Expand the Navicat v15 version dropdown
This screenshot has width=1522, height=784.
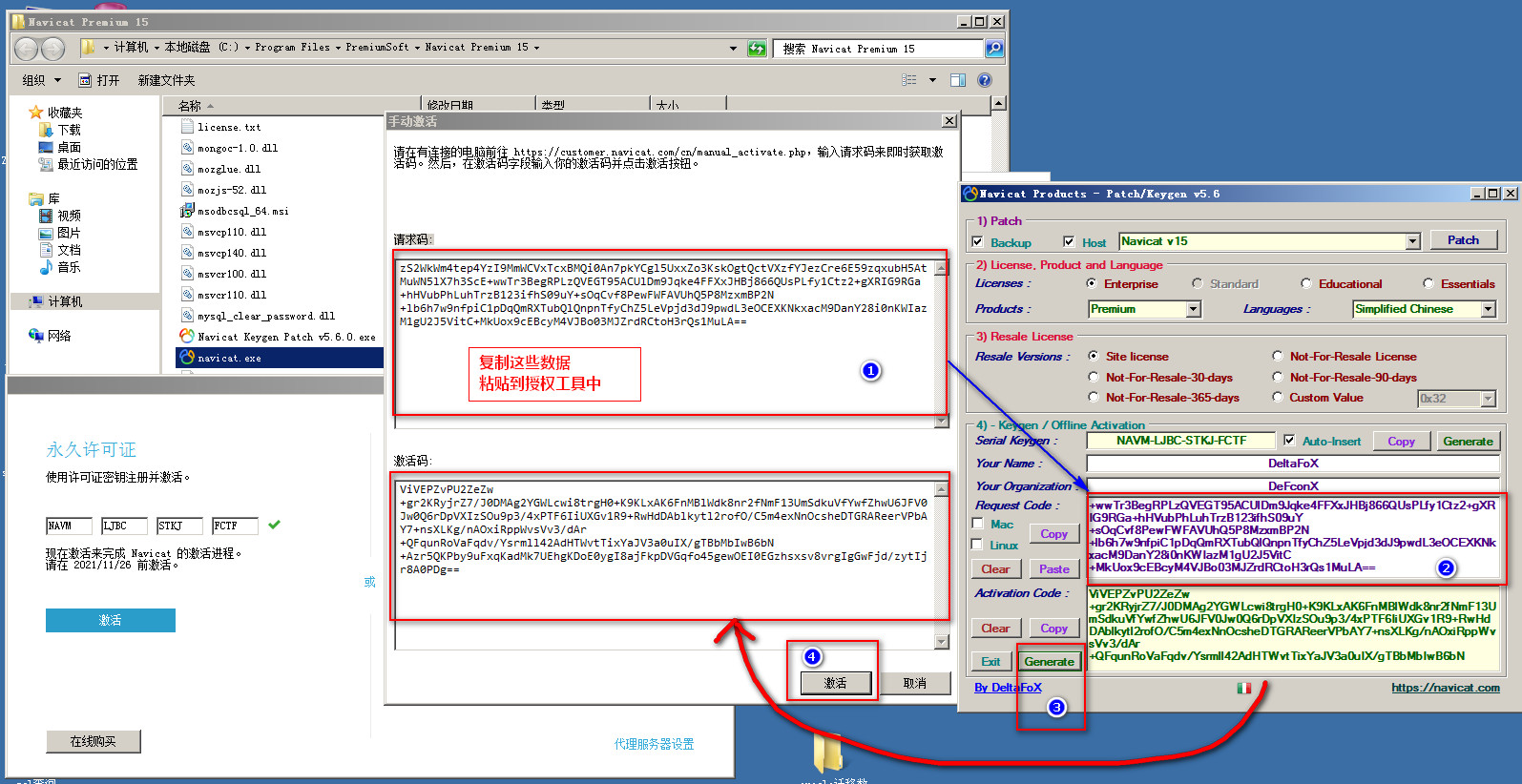coord(1413,242)
